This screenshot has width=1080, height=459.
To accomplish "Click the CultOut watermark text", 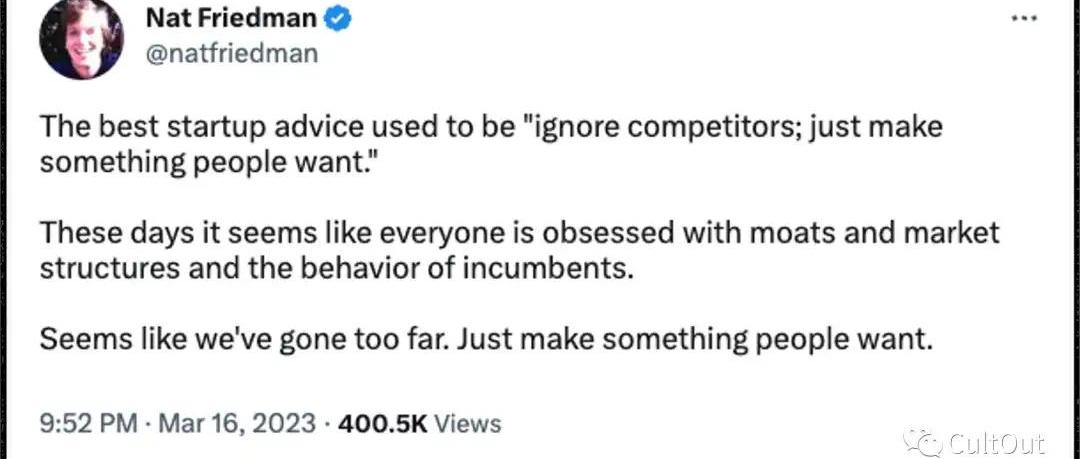I will click(x=995, y=442).
